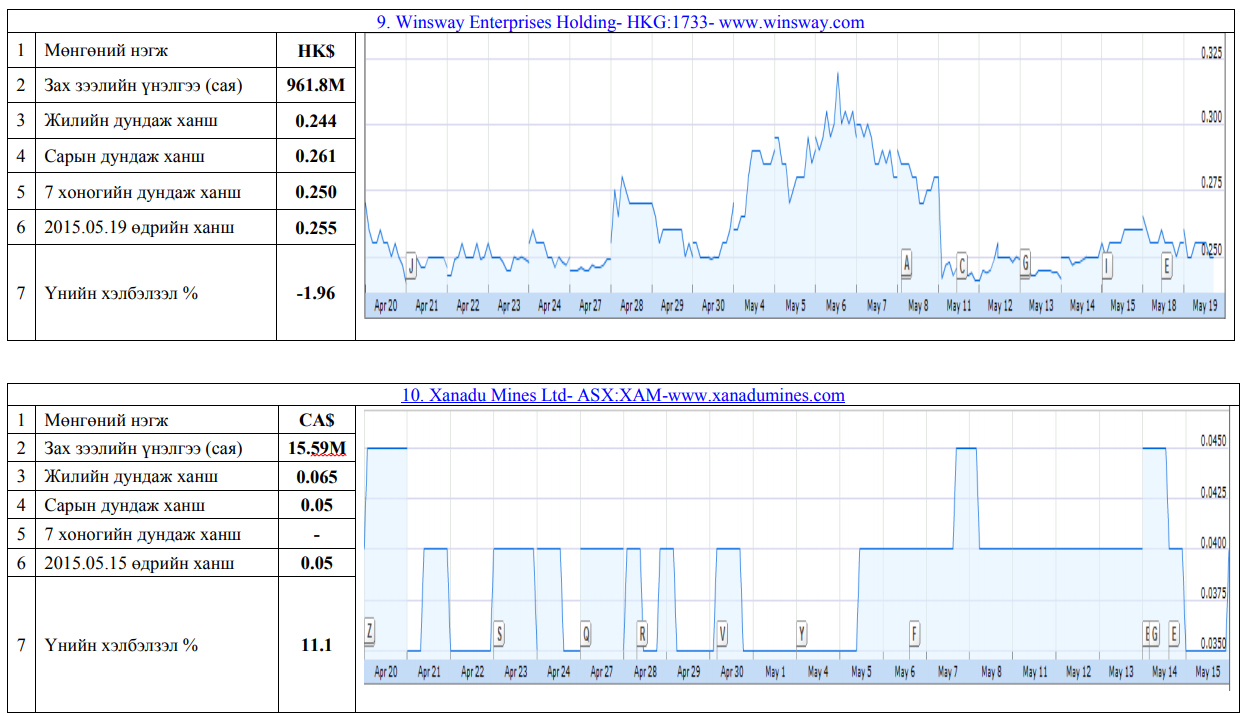Select news marker S on Xanadu chart
1246x716 pixels.
(499, 633)
